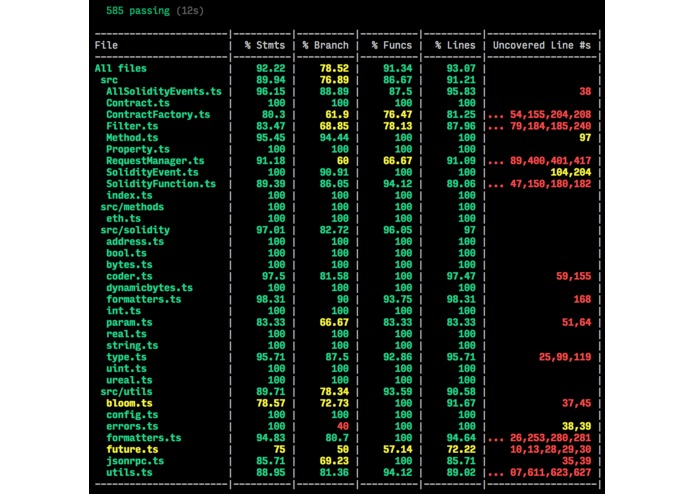Select the yellow 'future.ts' file name
The height and width of the screenshot is (494, 695).
[132, 449]
